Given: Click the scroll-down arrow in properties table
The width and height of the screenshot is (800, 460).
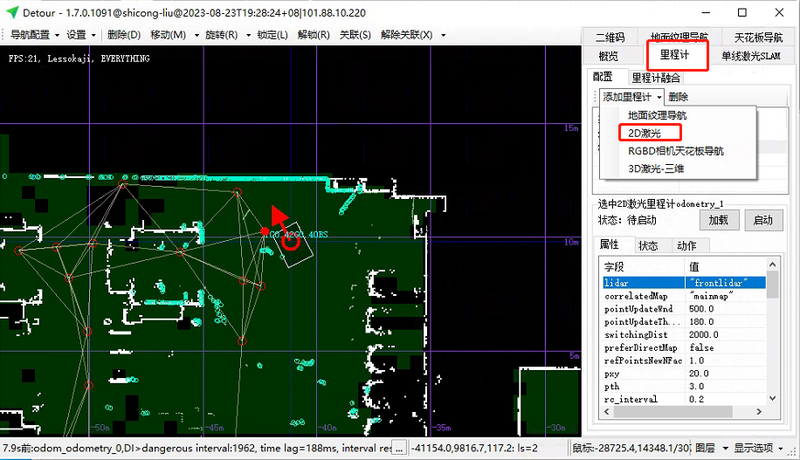Looking at the screenshot, I should tap(772, 407).
